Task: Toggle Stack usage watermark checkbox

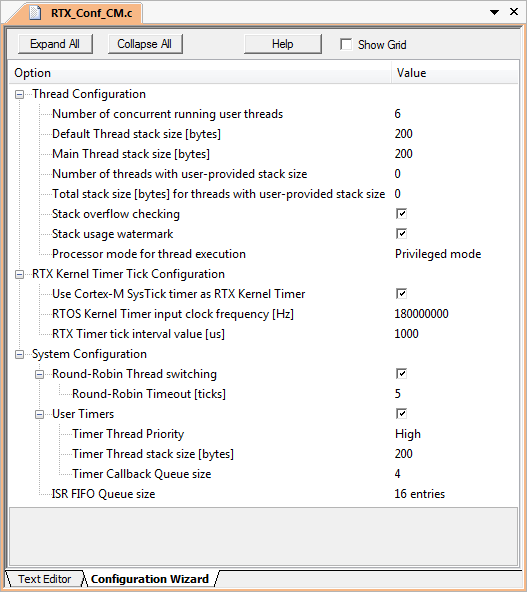Action: pos(401,234)
